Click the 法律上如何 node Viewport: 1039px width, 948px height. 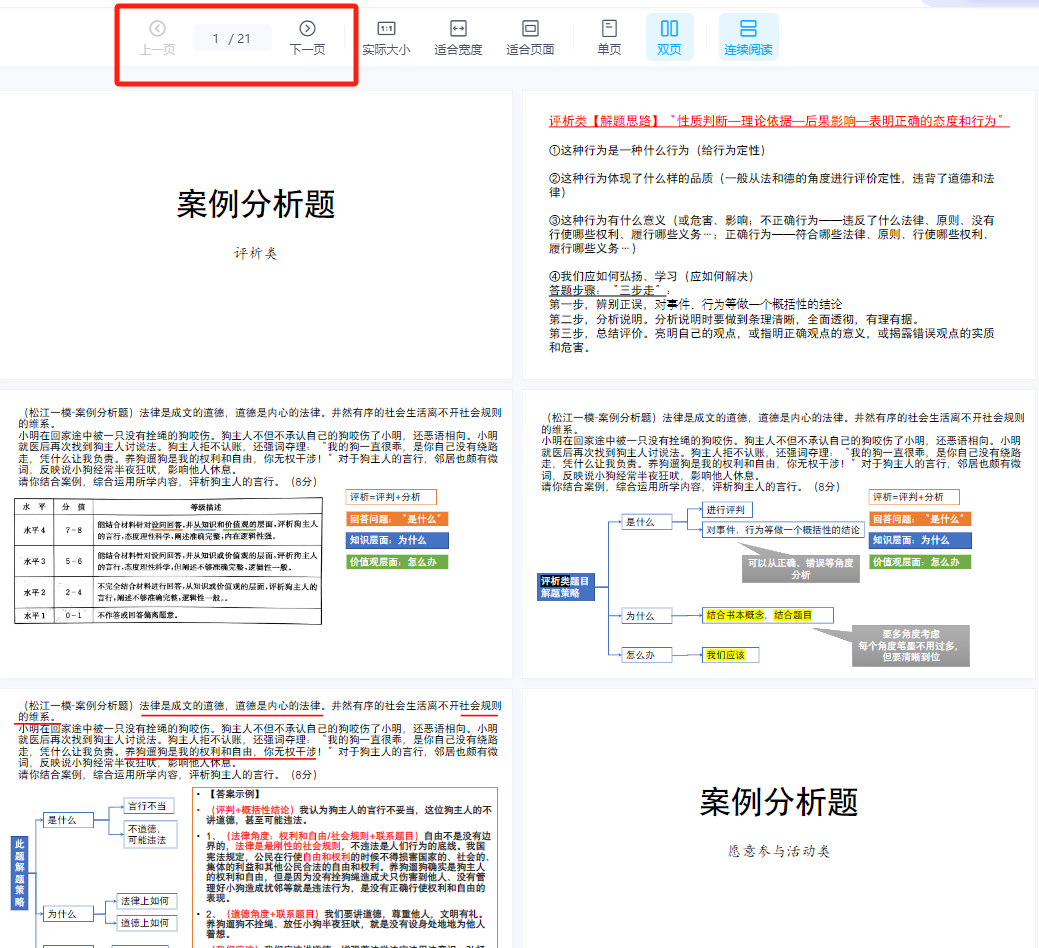coord(146,900)
